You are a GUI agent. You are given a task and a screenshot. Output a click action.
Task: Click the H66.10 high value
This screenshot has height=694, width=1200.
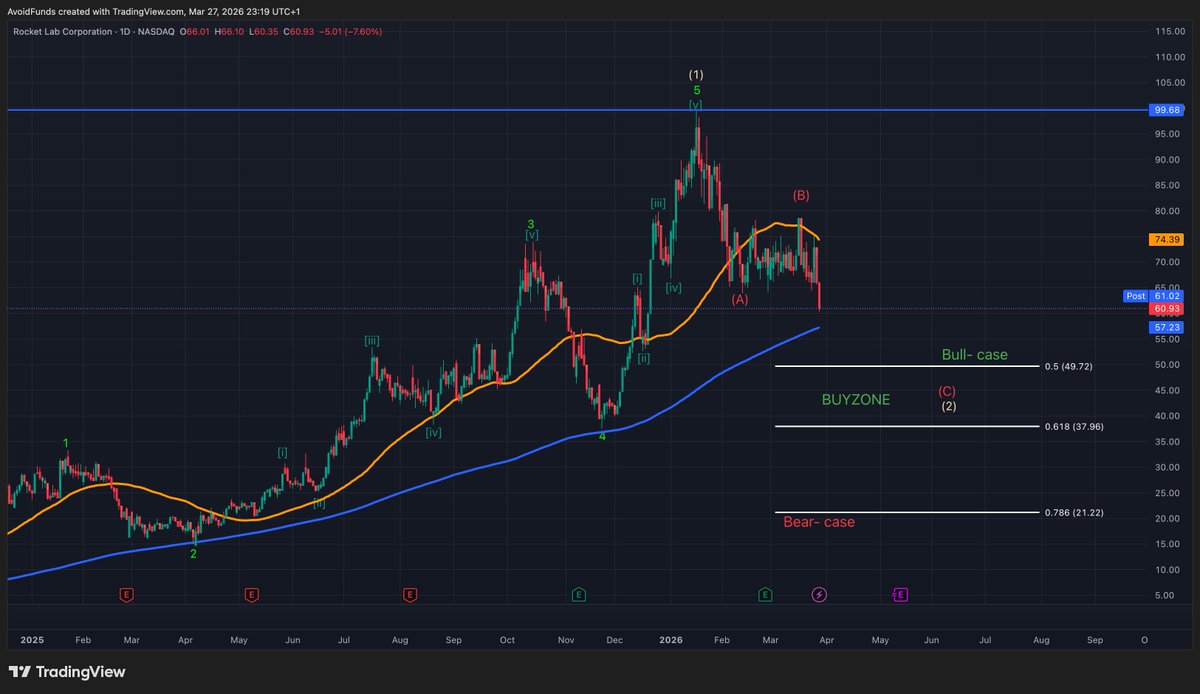point(227,32)
